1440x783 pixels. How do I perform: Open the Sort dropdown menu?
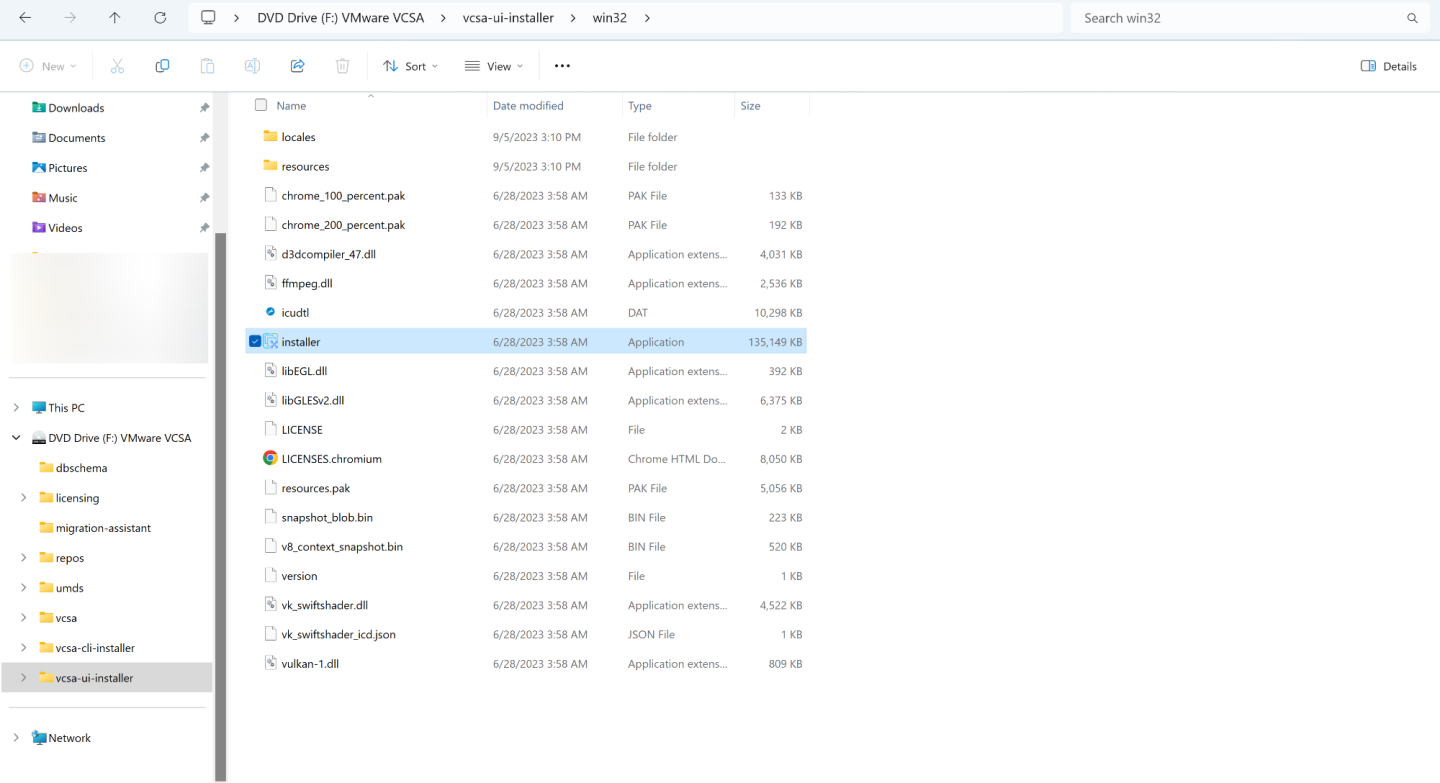(410, 66)
